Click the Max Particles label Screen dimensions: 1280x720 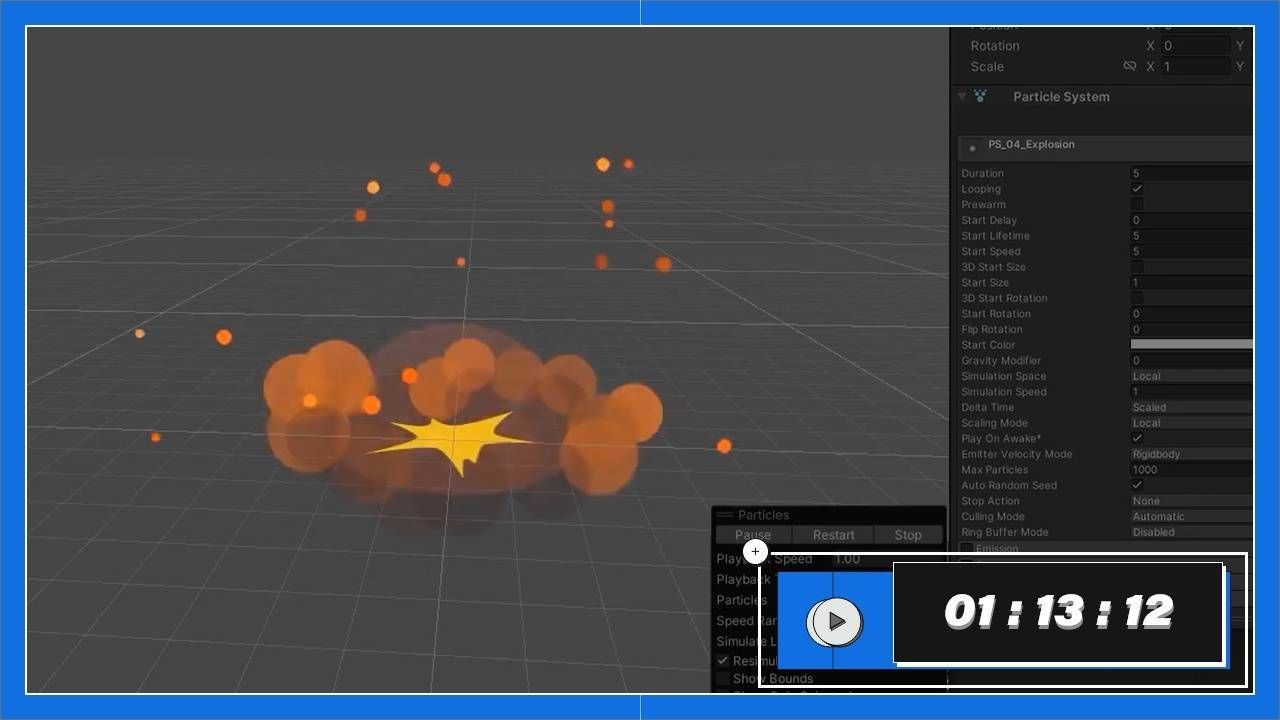pos(993,470)
